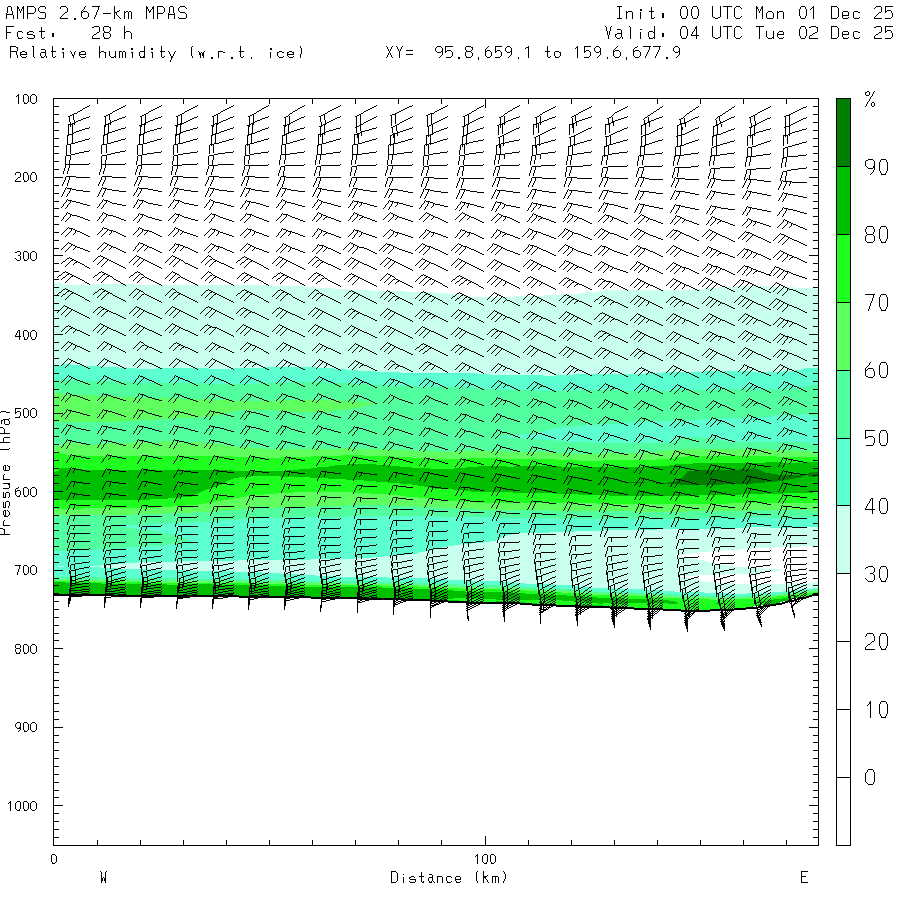Click the 0 distance axis label
This screenshot has height=900, width=900.
(53, 859)
